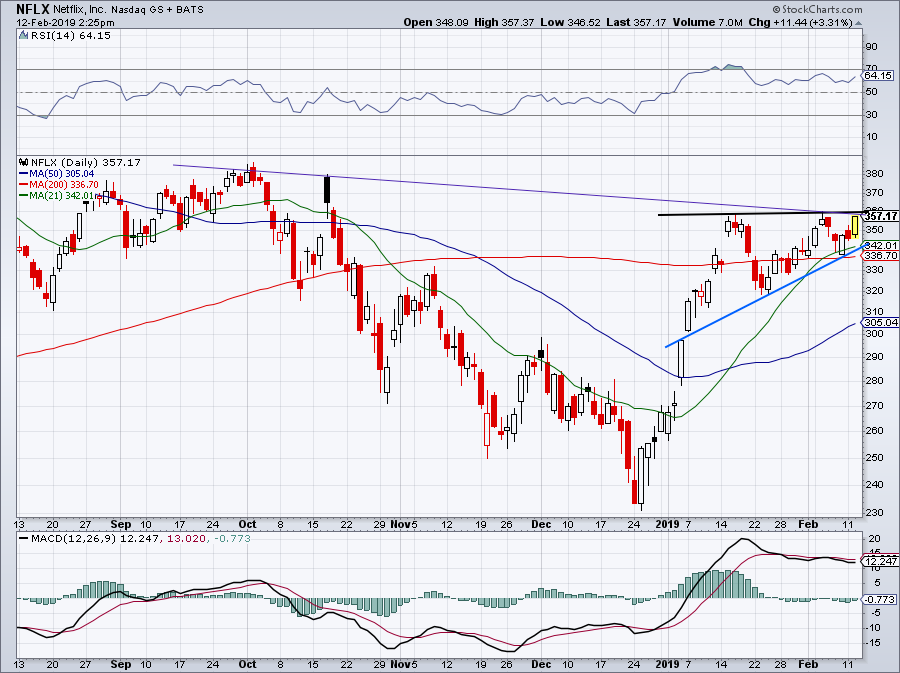Open the StockCharts.com copyright link
This screenshot has height=673, width=900.
coord(817,9)
